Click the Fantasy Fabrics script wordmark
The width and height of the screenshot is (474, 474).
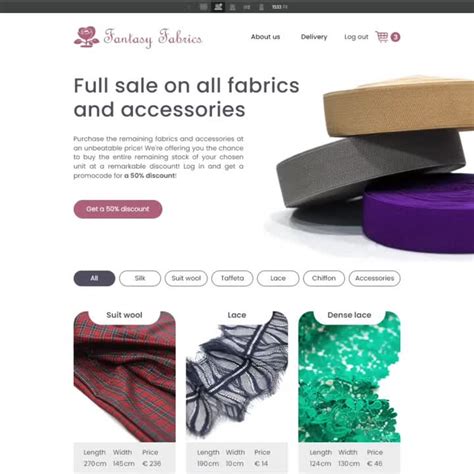click(153, 38)
